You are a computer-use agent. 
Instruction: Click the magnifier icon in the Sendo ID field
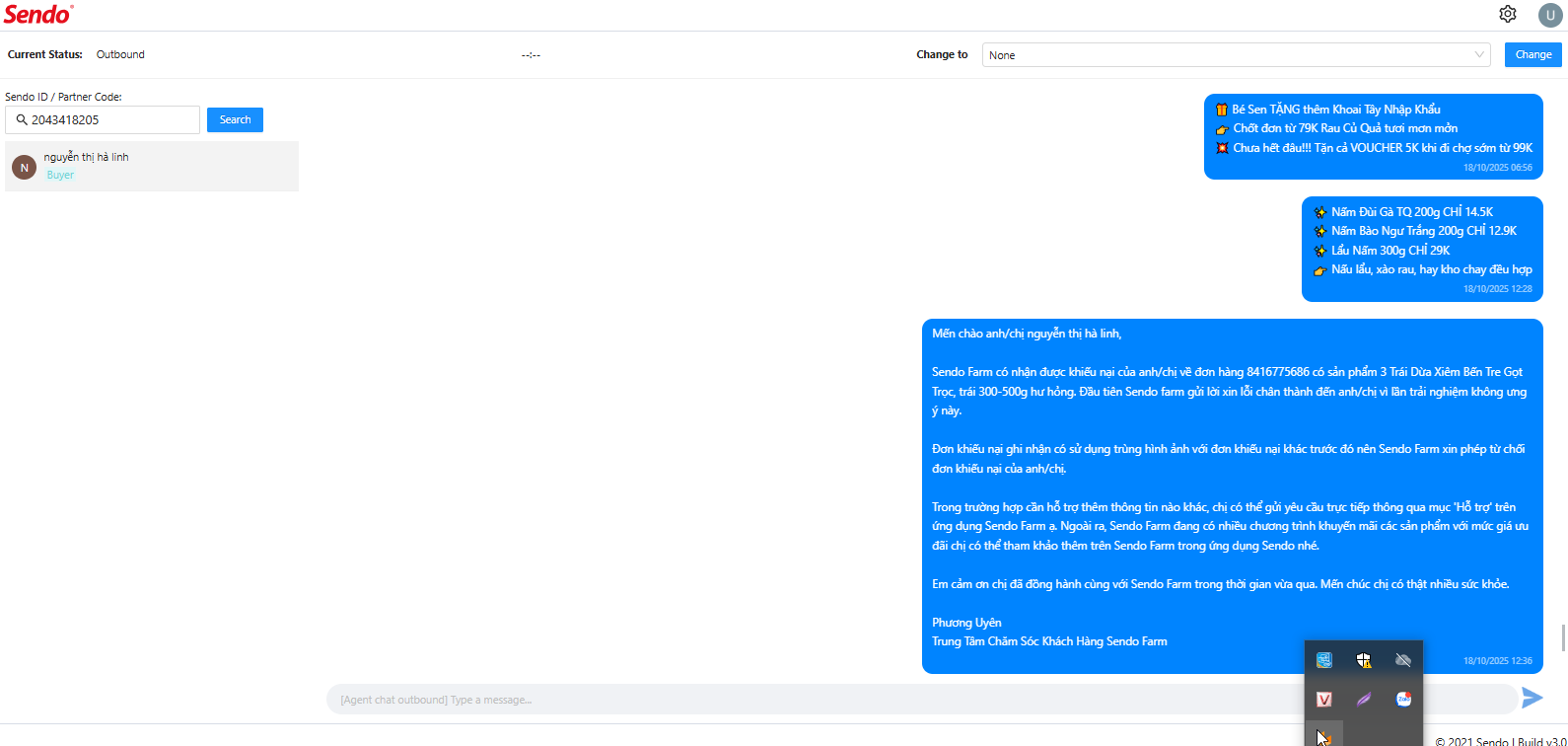(x=22, y=119)
